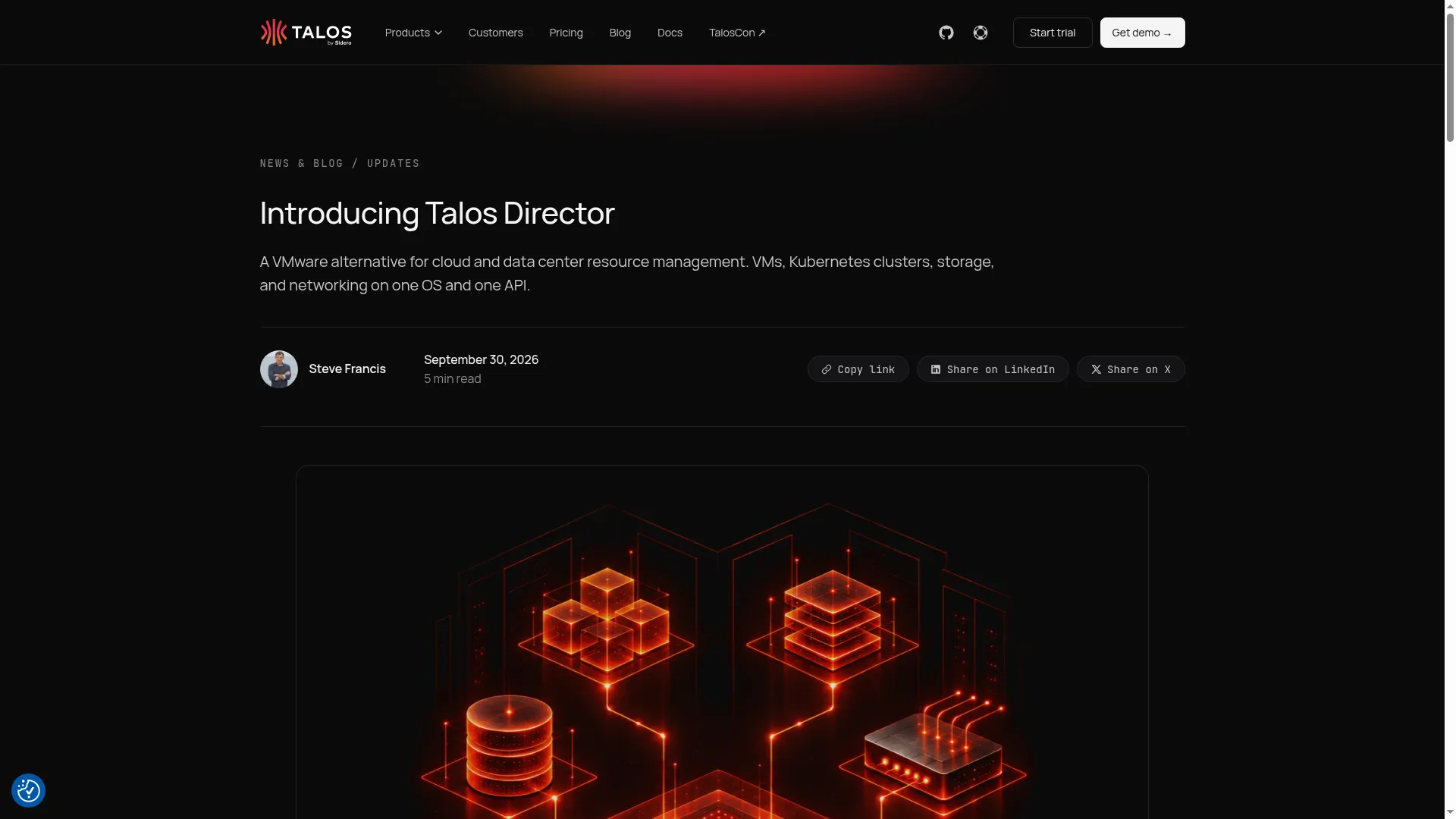Click the 'September 30, 2026' date
Viewport: 1456px width, 819px height.
[481, 359]
